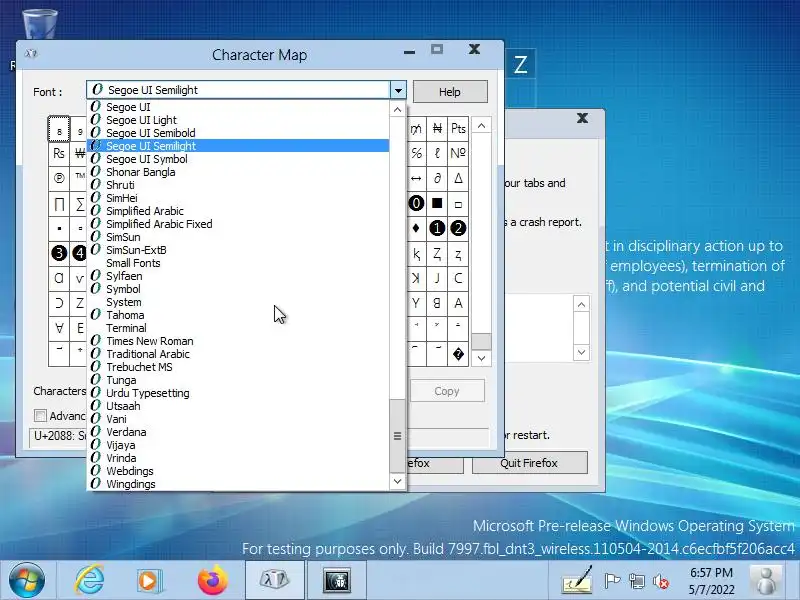
Task: Select the left-right arrow character
Action: [416, 178]
